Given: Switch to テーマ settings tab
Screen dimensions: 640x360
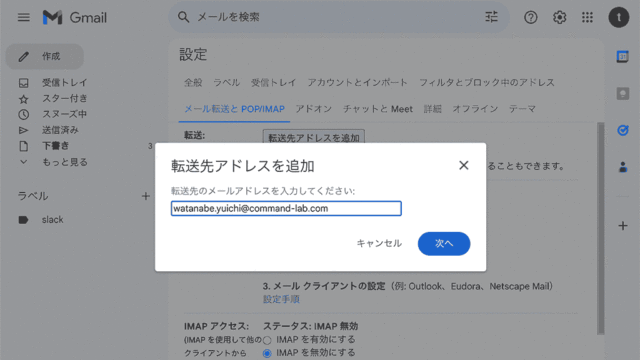Looking at the screenshot, I should (x=522, y=109).
